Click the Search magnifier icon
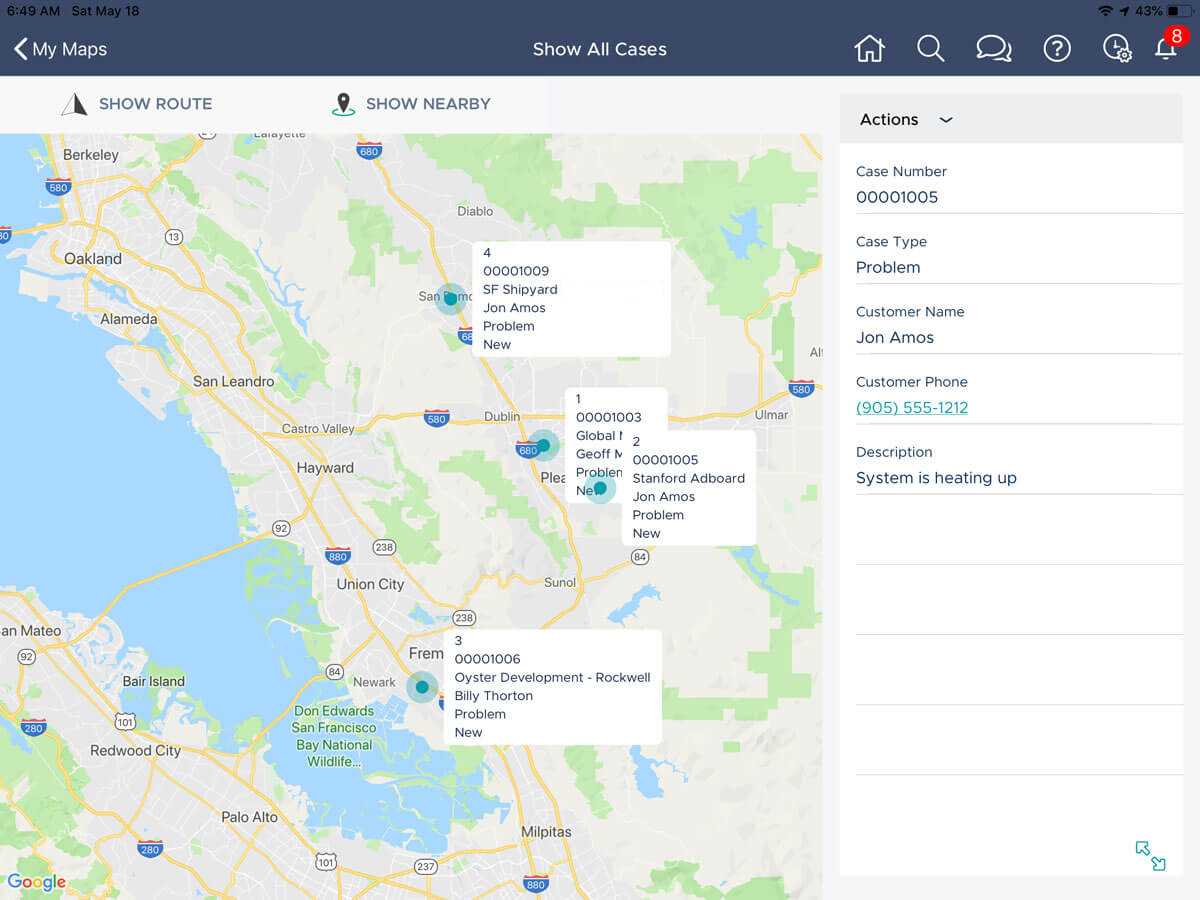The width and height of the screenshot is (1200, 900). (930, 48)
